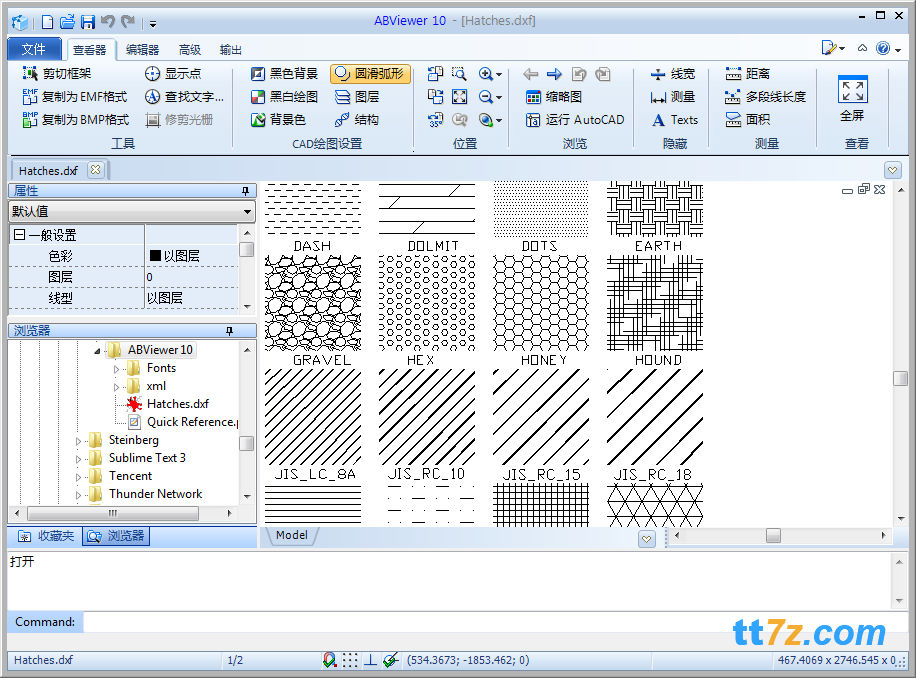Click the rotate 35 degrees icon

tap(435, 120)
